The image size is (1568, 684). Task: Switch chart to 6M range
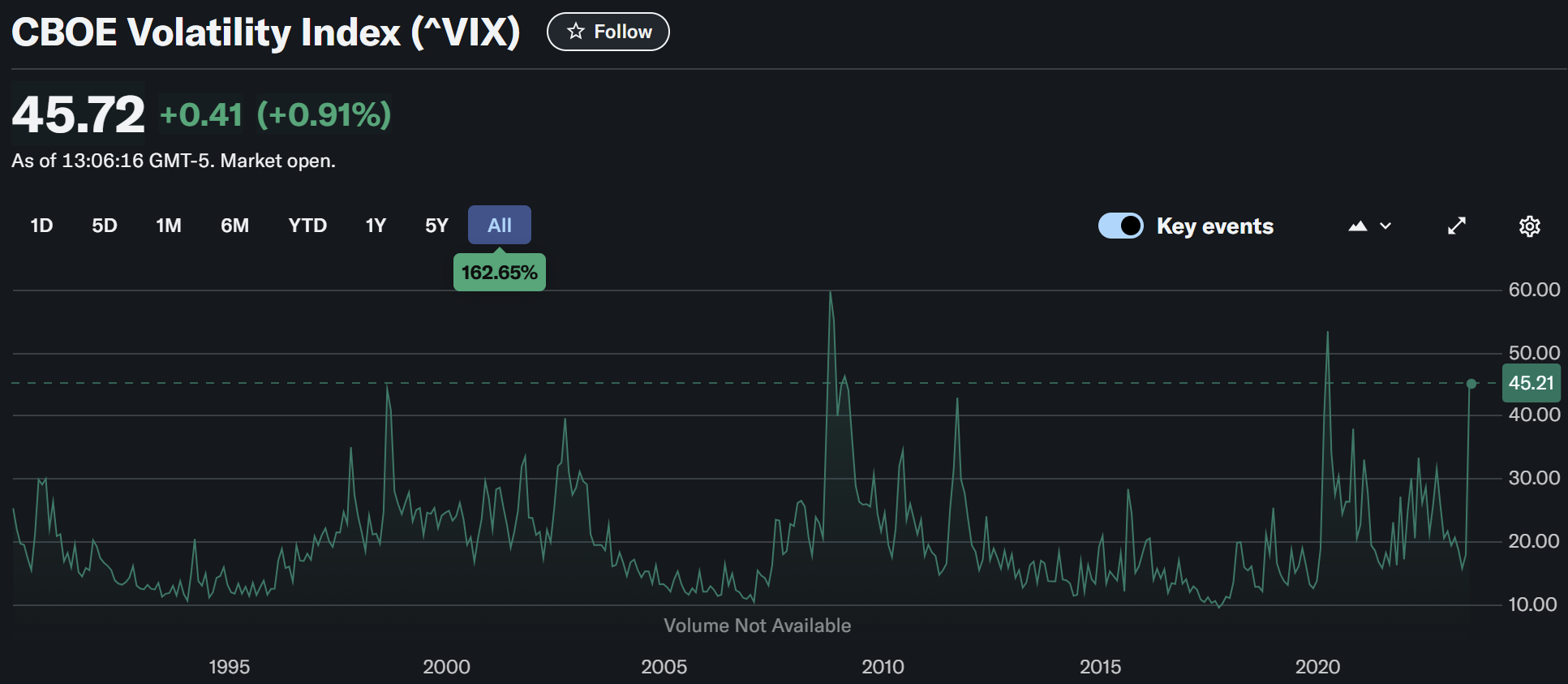pyautogui.click(x=235, y=226)
